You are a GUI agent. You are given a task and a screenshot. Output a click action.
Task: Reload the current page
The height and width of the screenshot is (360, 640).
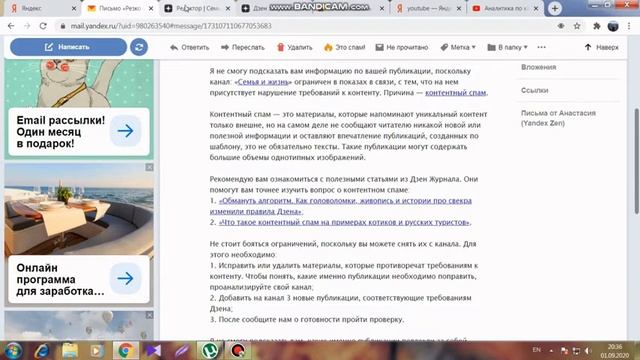point(43,26)
